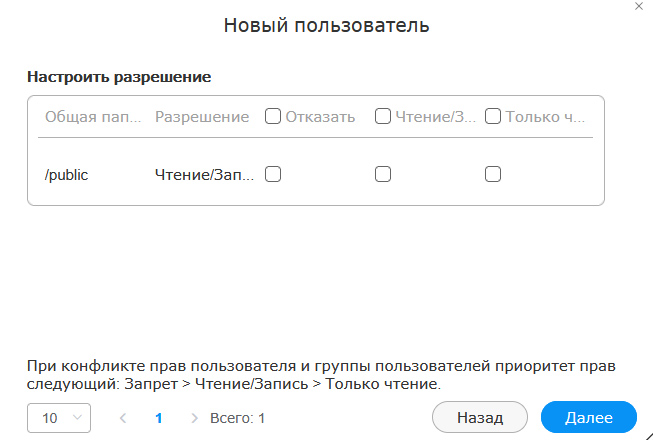Click the Далее button
653x440 pixels.
coord(588,417)
